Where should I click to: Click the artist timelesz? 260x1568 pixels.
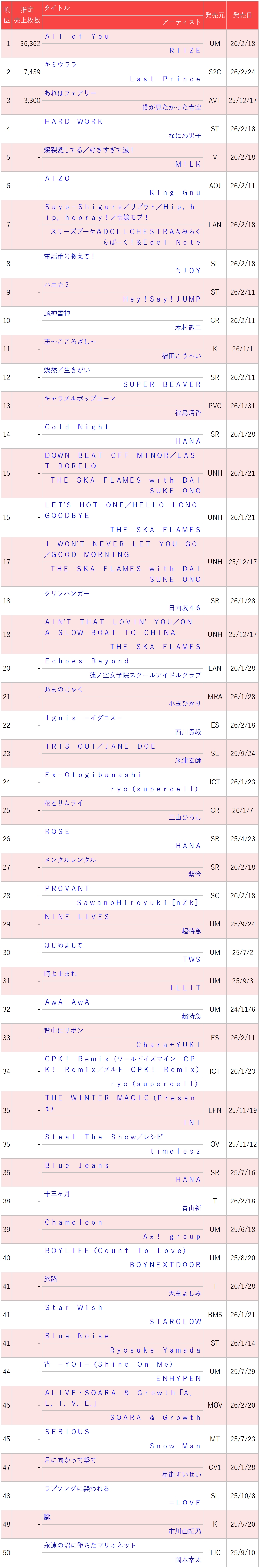tap(176, 1150)
